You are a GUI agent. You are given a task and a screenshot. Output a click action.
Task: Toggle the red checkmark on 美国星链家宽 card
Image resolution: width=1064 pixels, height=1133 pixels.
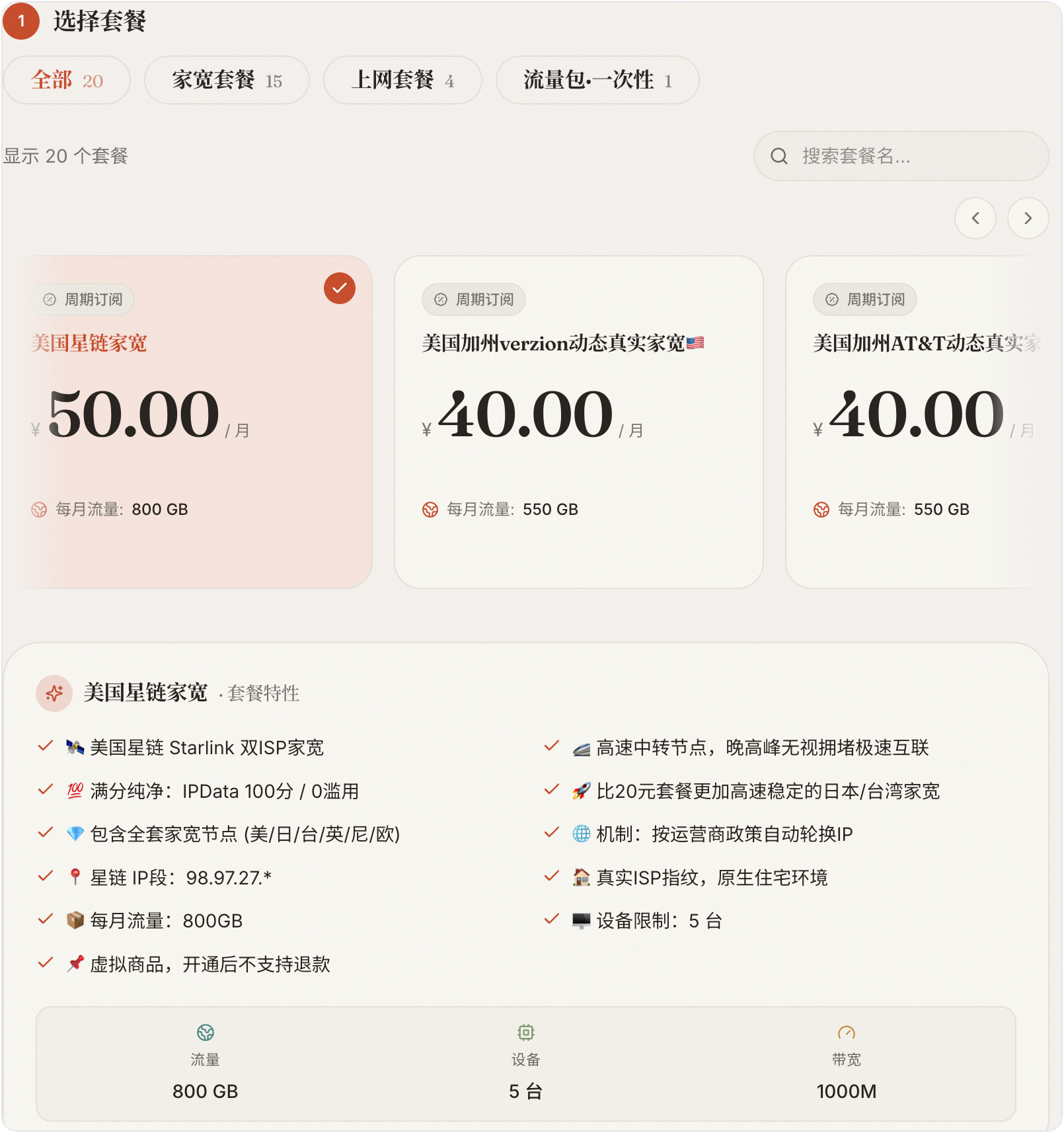[340, 288]
